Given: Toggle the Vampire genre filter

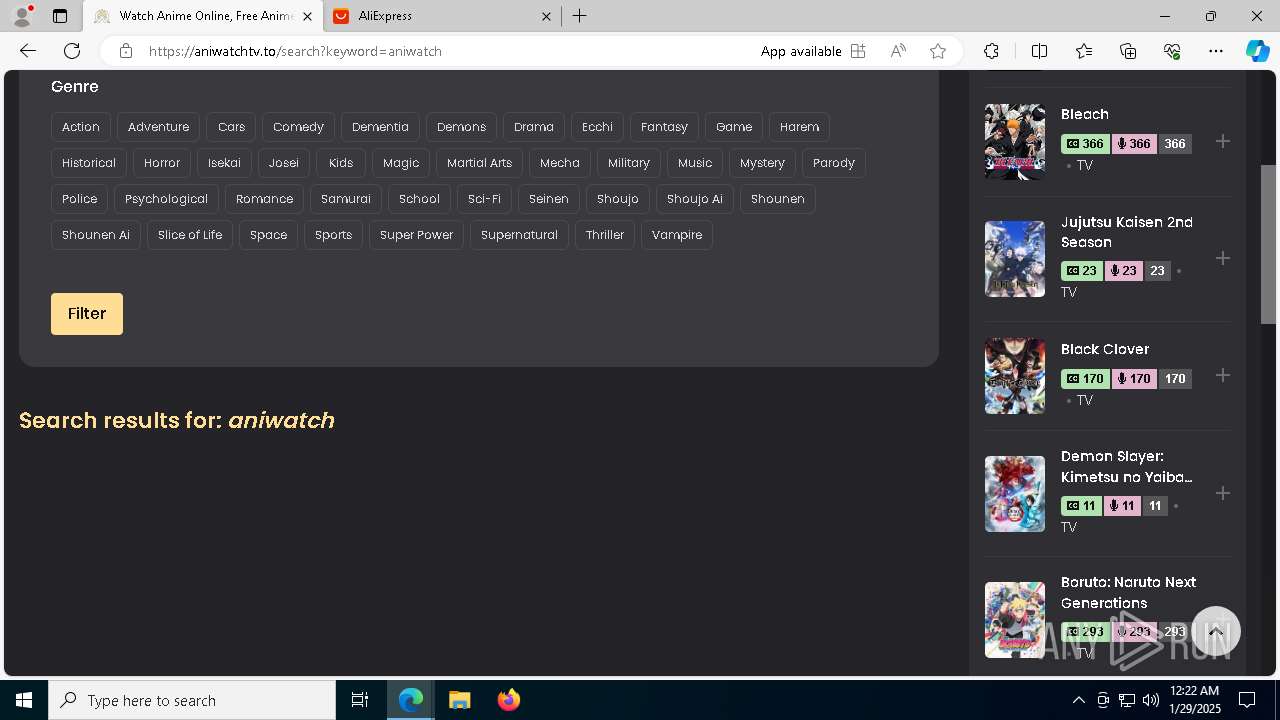Looking at the screenshot, I should 677,235.
